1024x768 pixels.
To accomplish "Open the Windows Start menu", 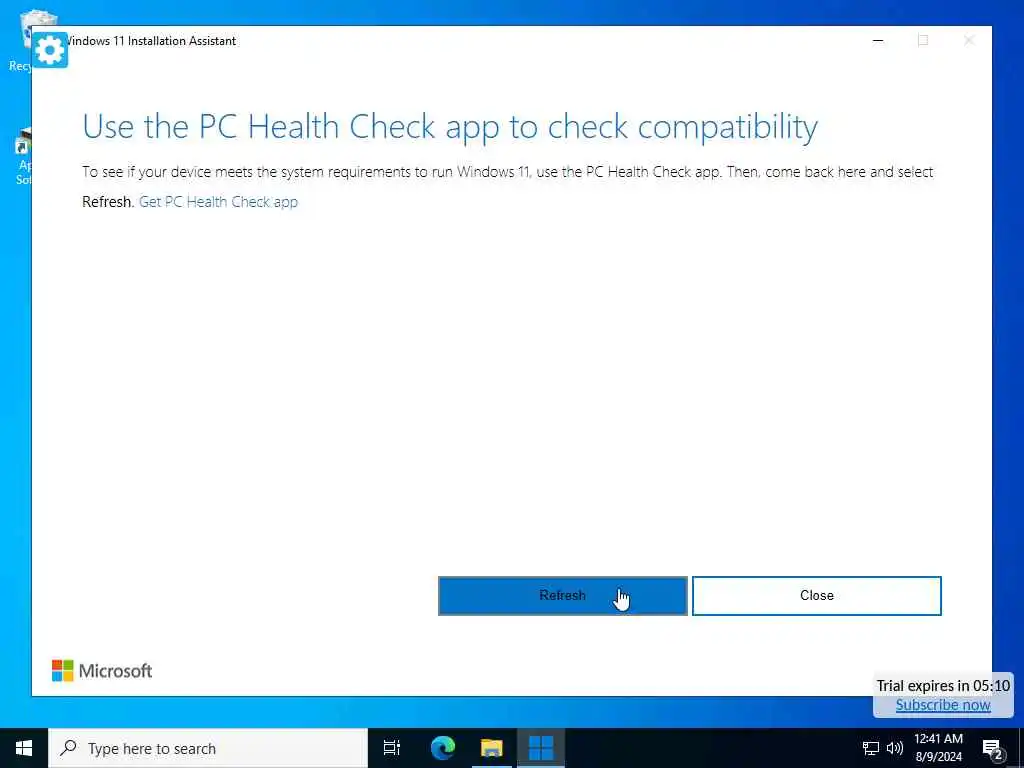I will tap(24, 748).
